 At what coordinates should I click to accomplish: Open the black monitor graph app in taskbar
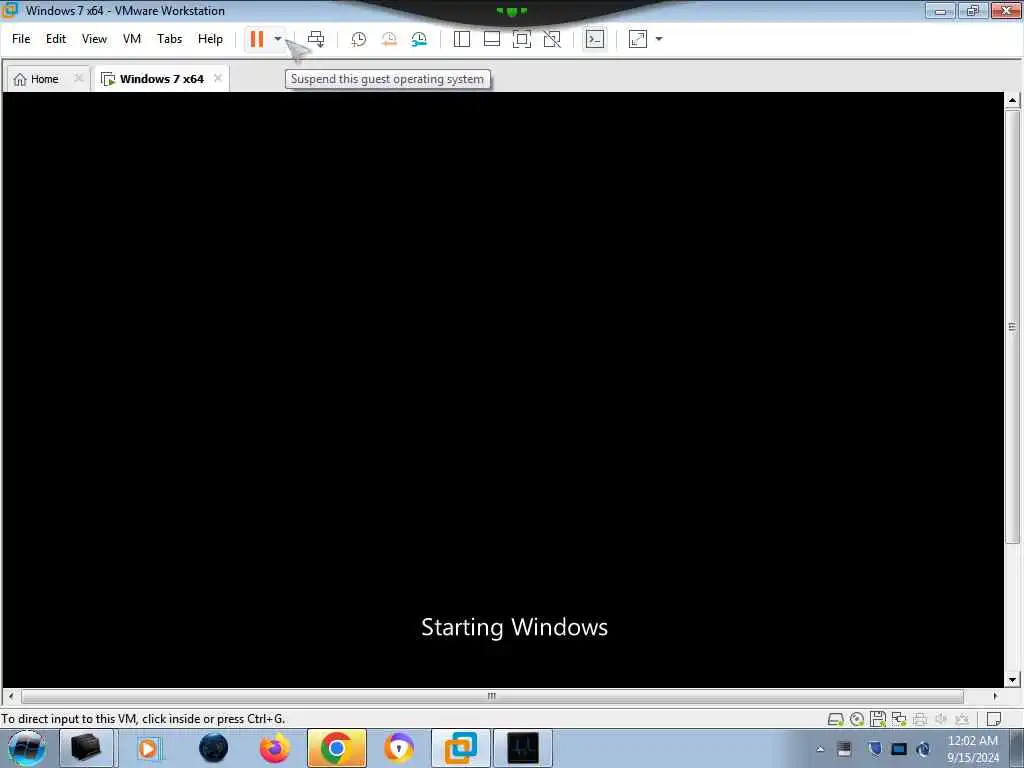click(523, 748)
